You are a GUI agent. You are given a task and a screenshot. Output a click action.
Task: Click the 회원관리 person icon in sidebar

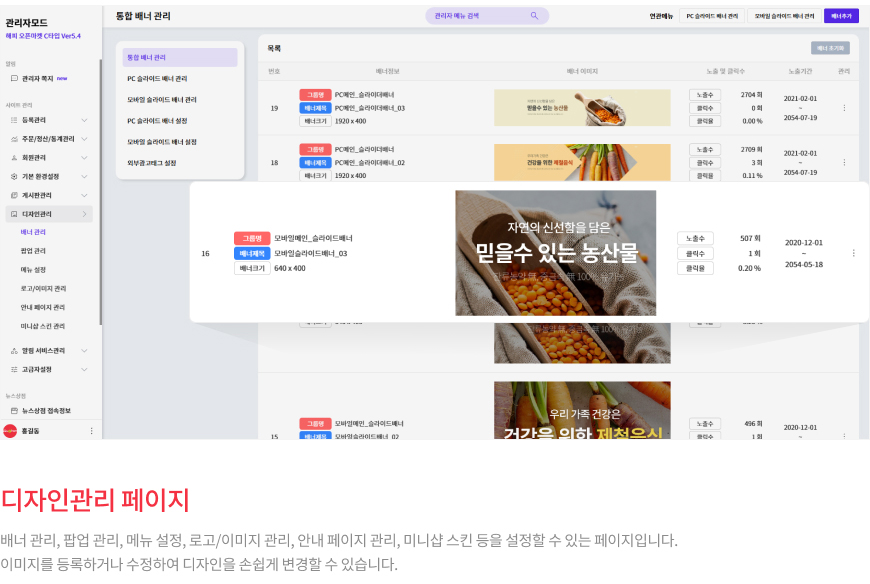(x=14, y=158)
